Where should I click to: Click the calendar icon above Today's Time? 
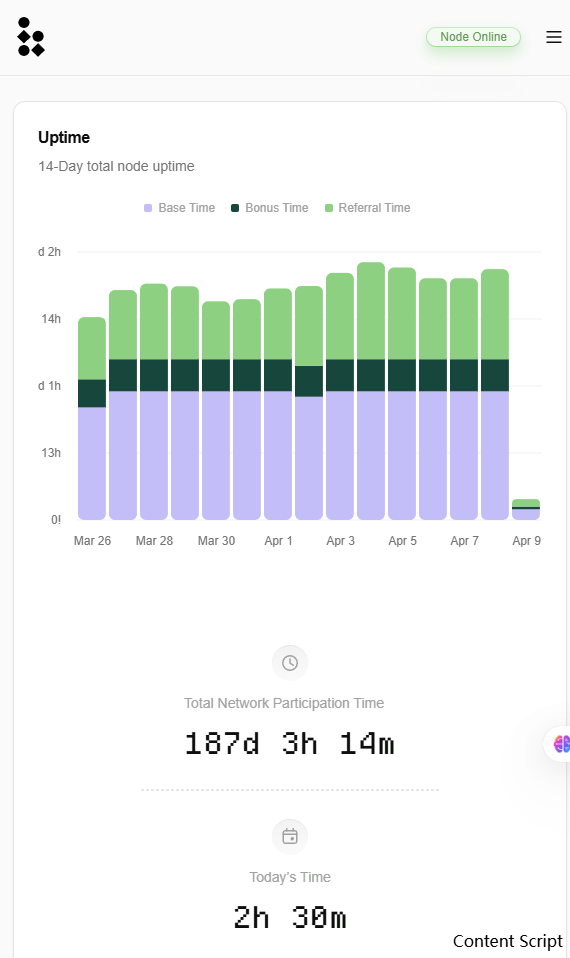(x=290, y=836)
